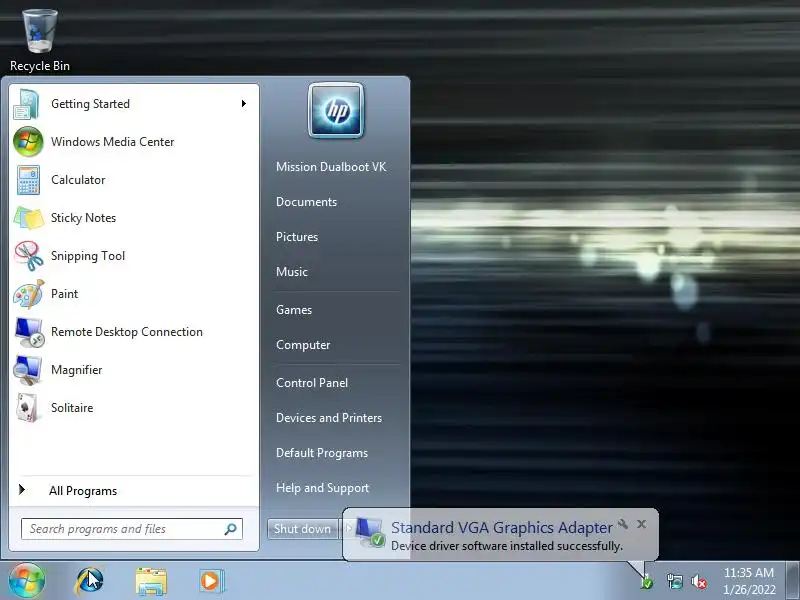Viewport: 800px width, 600px height.
Task: Click the Snipping Tool label text
Action: point(88,256)
